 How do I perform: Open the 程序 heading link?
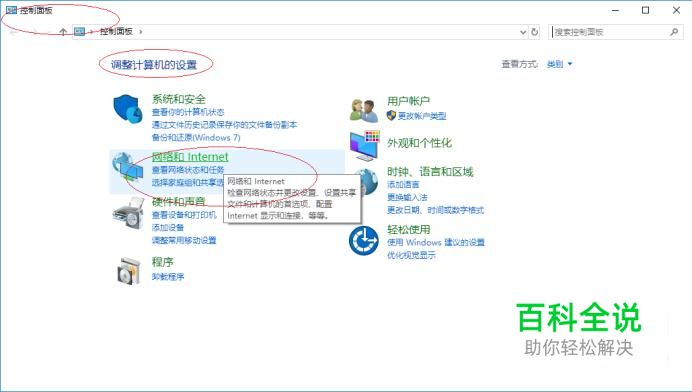163,262
